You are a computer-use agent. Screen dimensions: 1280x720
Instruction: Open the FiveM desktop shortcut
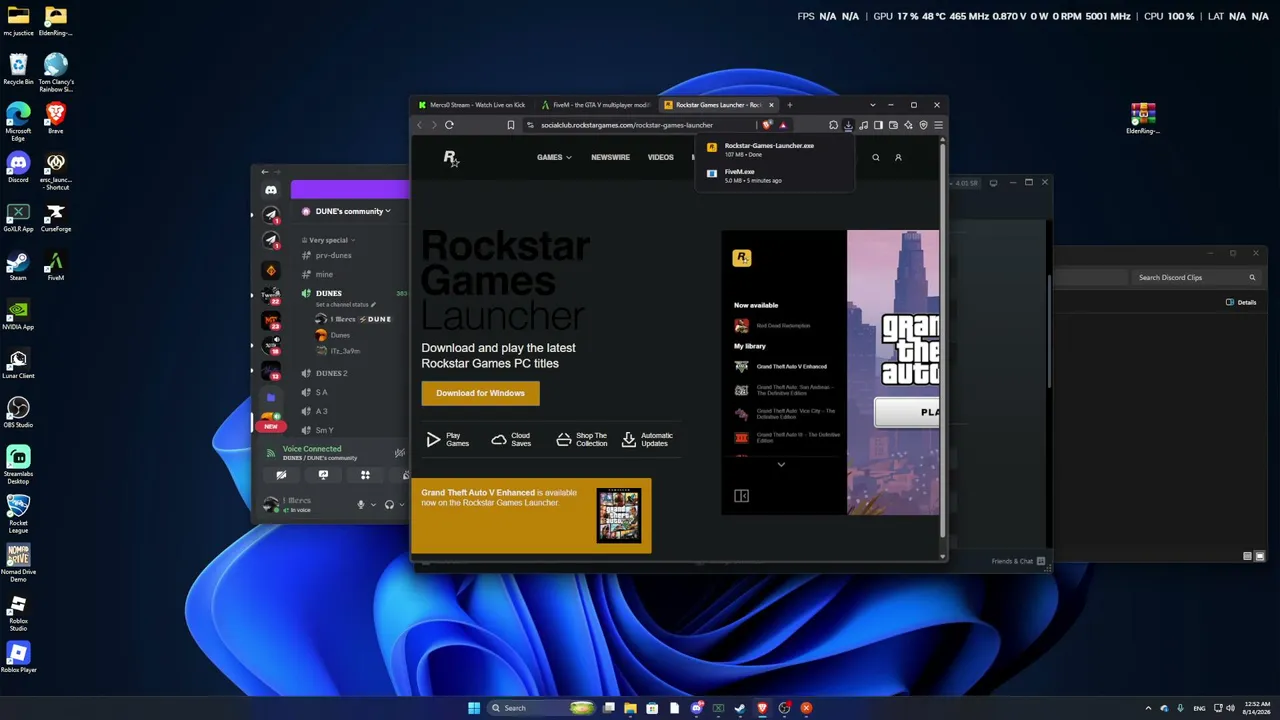(x=56, y=266)
